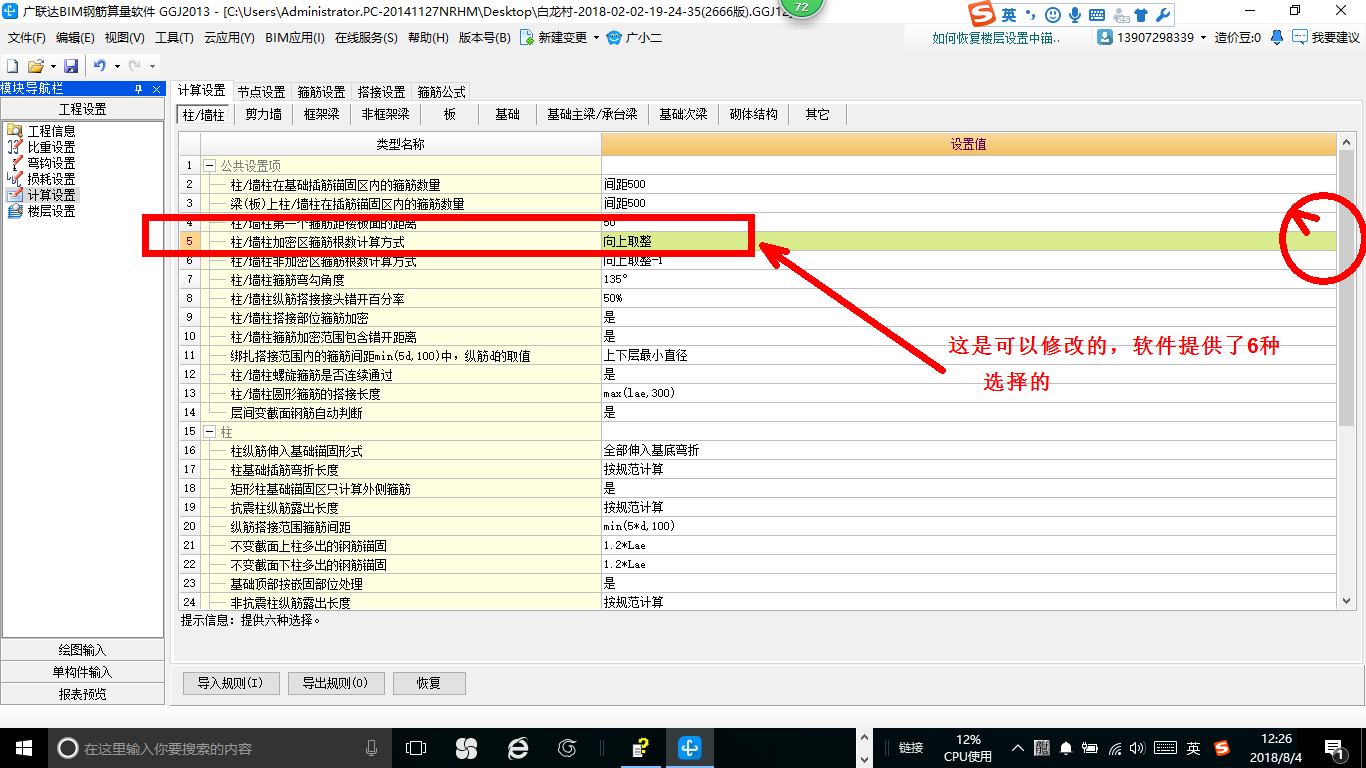Collapse the 柱 group in row 15

[210, 432]
